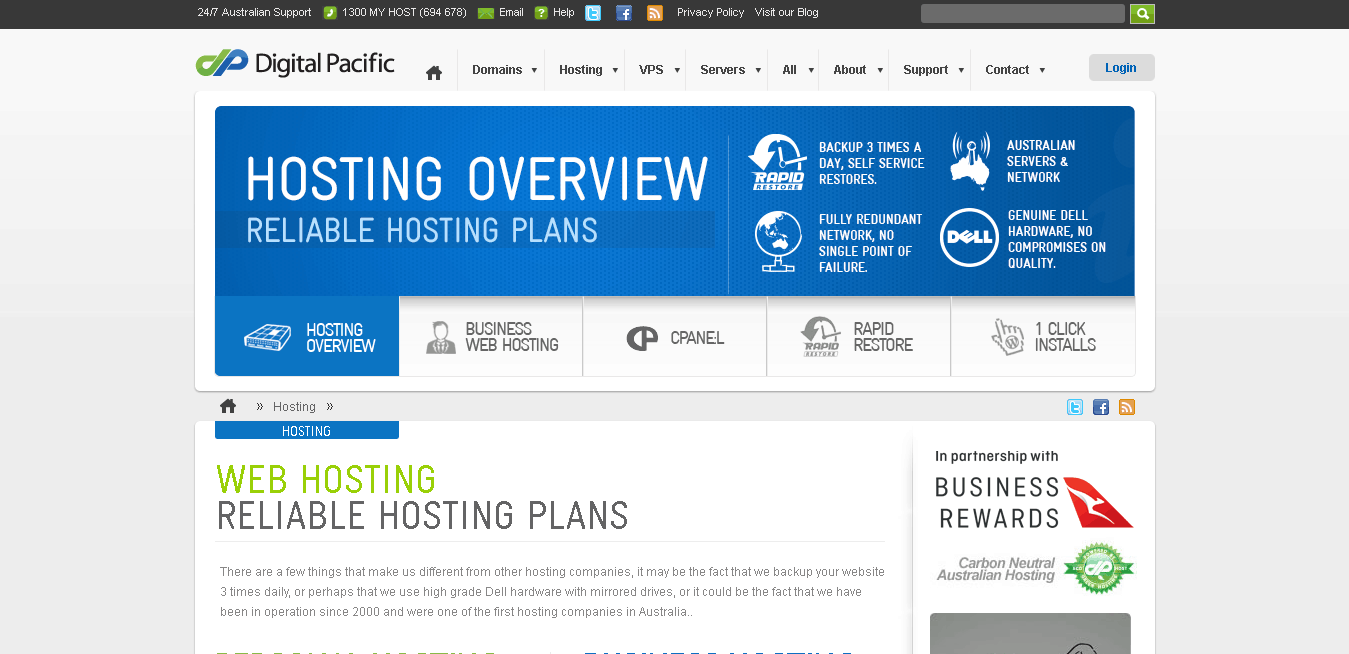The height and width of the screenshot is (654, 1349).
Task: Expand the Support menu arrow
Action: (961, 70)
